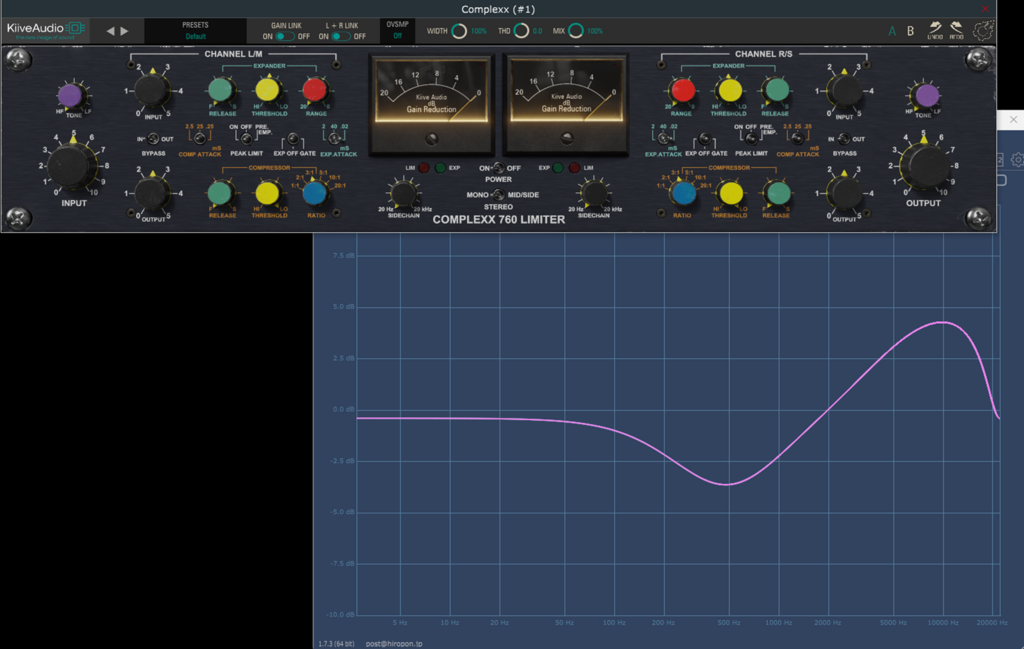The height and width of the screenshot is (649, 1024).
Task: Click the KiiveAudio logo
Action: pyautogui.click(x=46, y=29)
